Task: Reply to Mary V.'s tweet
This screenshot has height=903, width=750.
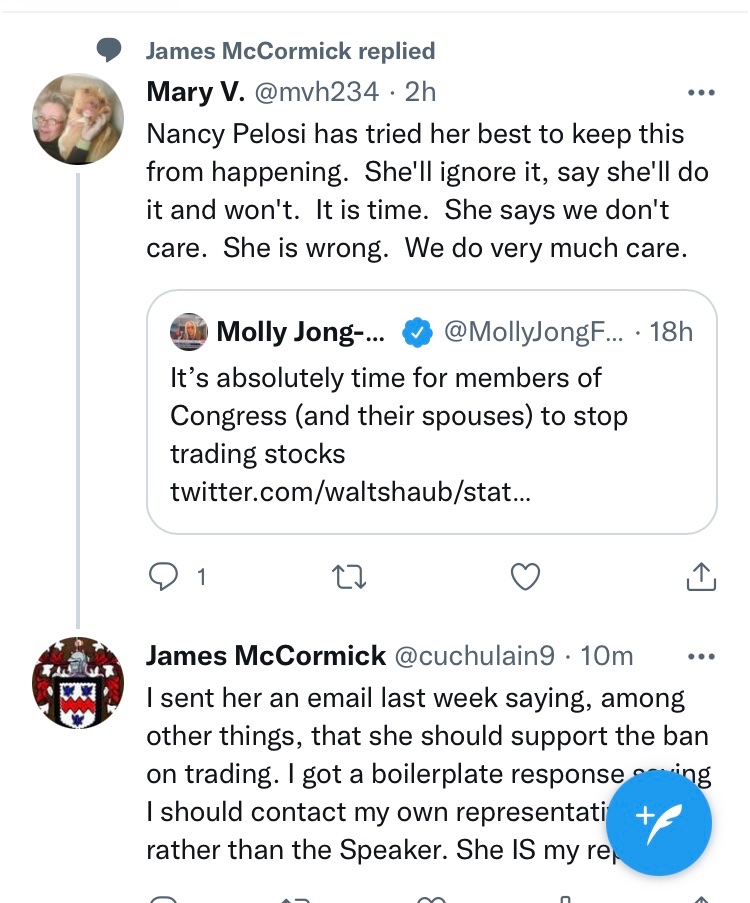Action: coord(162,576)
